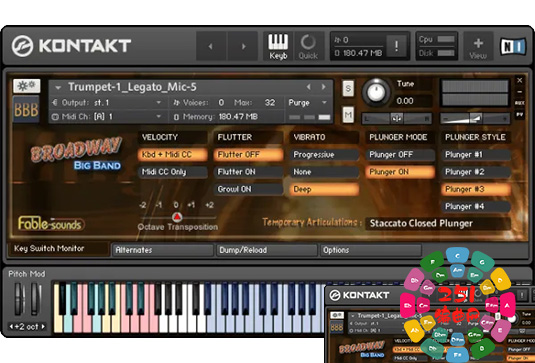Select Kbd + Midi CC velocity mode
This screenshot has width=535, height=363.
(173, 155)
